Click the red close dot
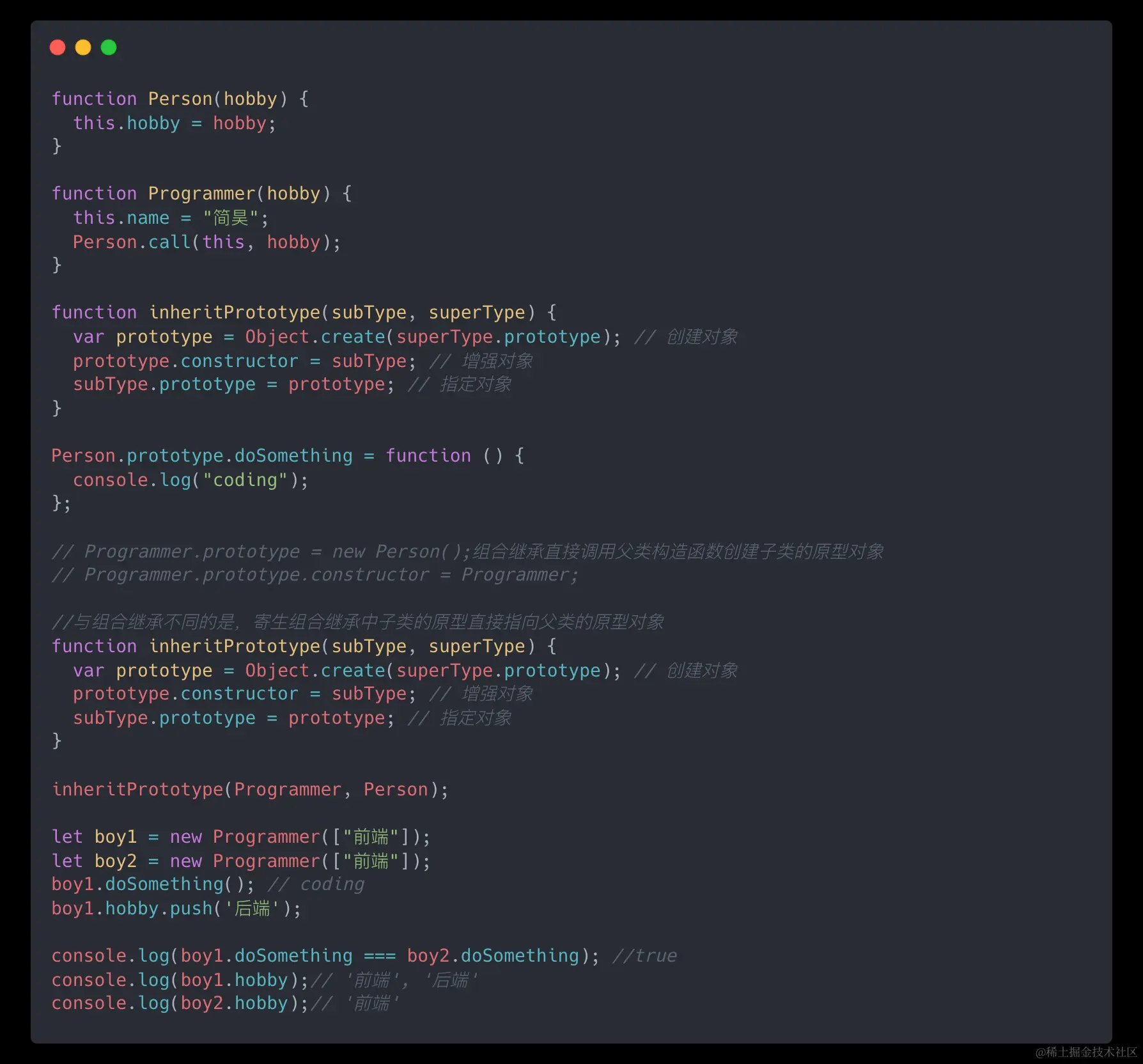Screen dimensions: 1143x1064 (x=58, y=47)
